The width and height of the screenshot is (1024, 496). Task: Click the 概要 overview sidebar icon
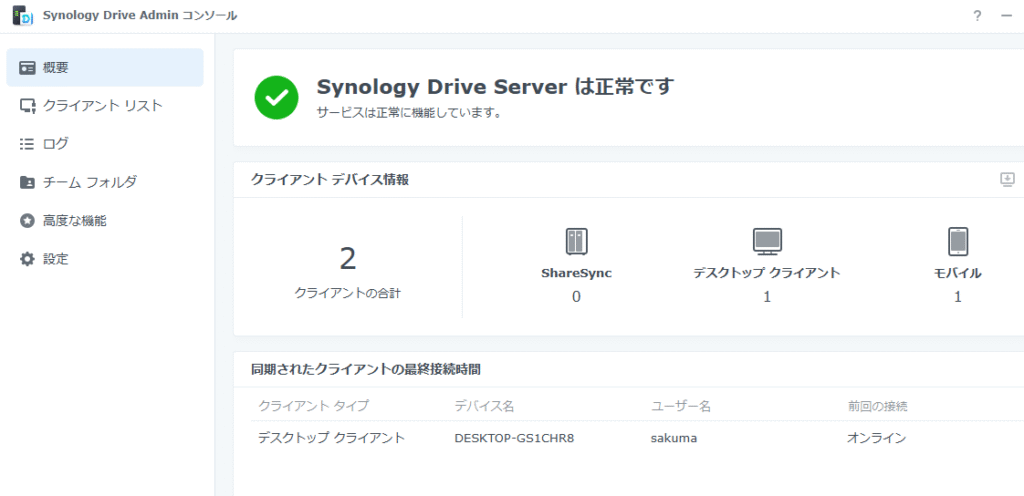click(27, 67)
